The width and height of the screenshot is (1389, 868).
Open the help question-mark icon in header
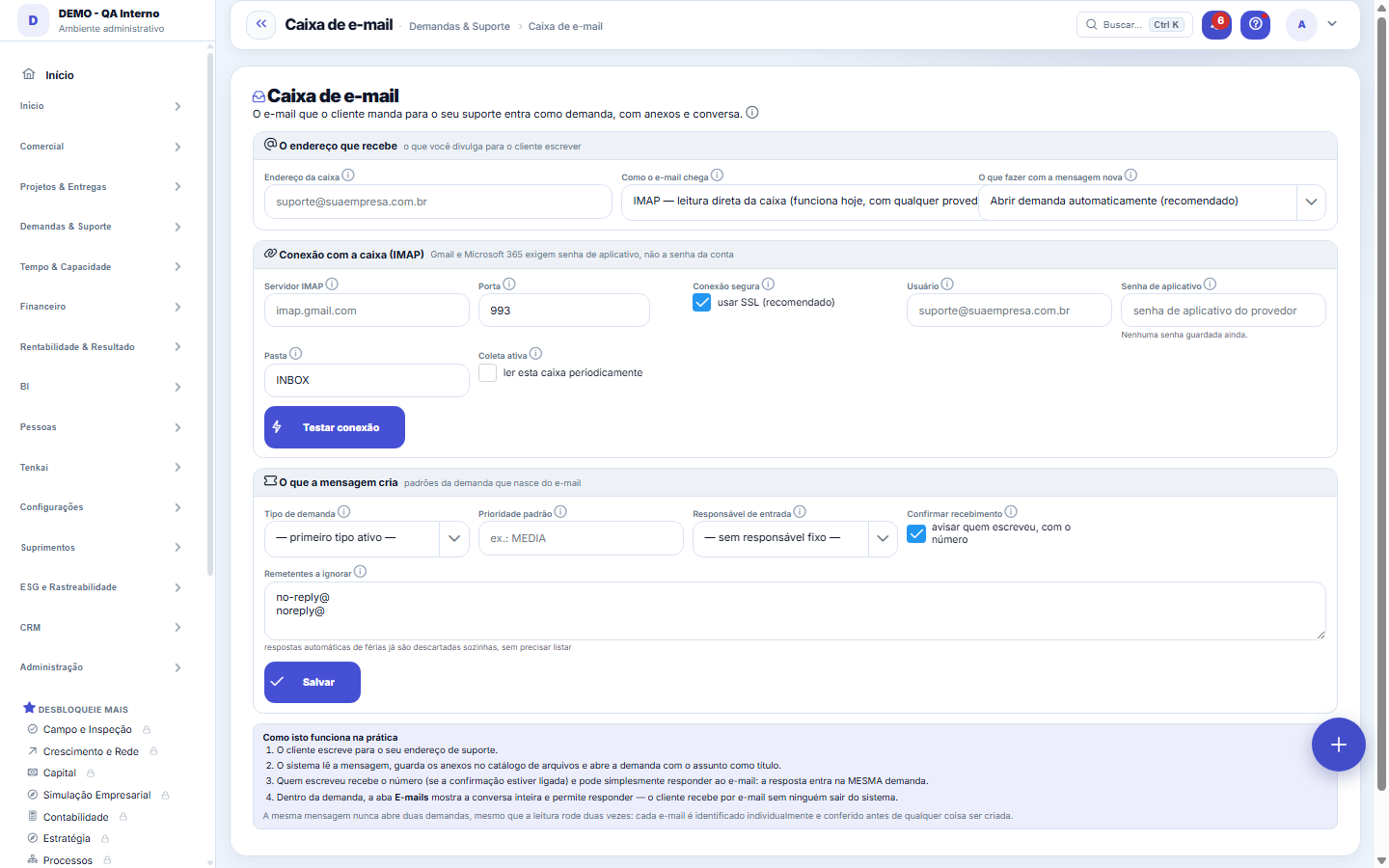1255,25
